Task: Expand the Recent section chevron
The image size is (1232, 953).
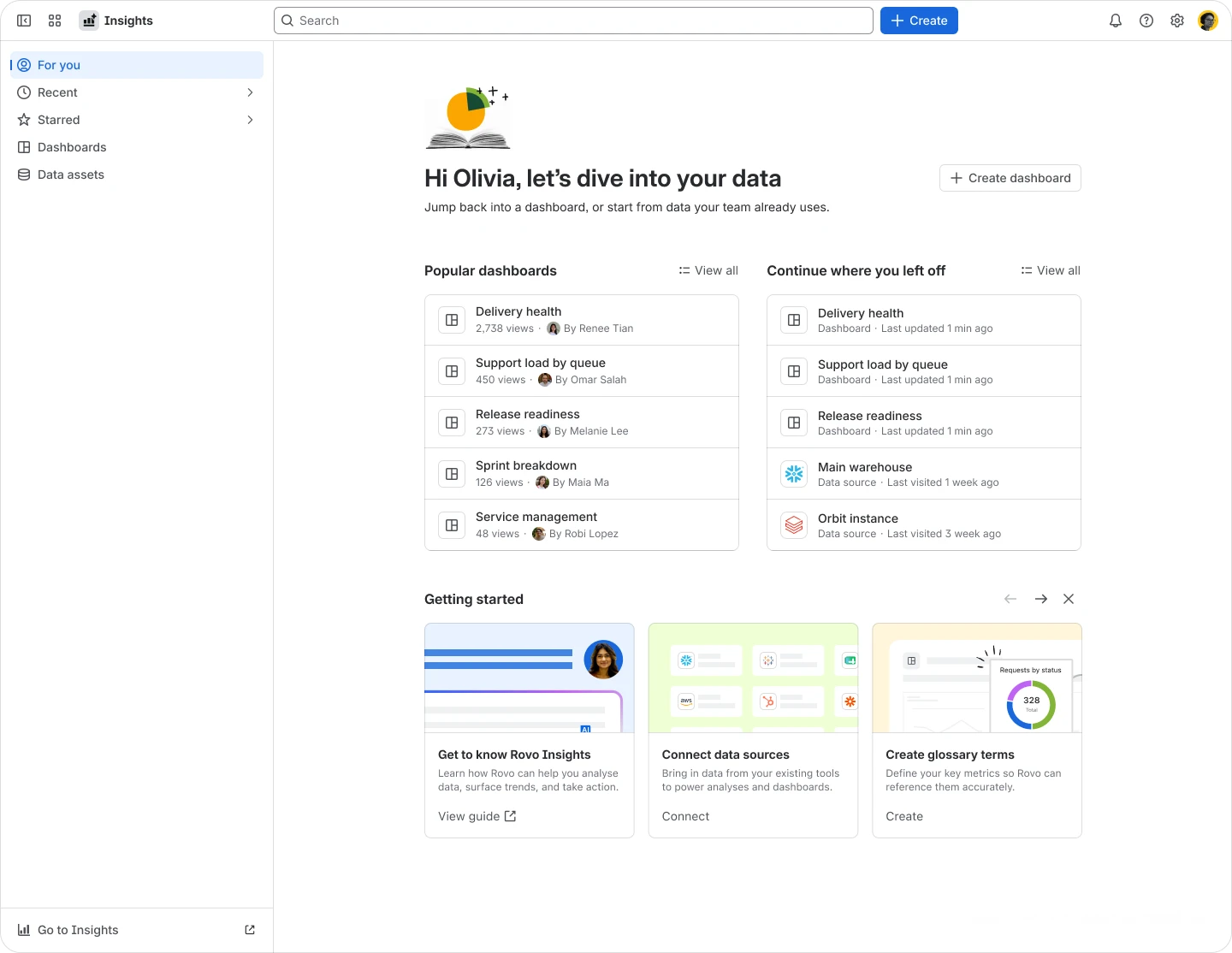Action: 250,92
